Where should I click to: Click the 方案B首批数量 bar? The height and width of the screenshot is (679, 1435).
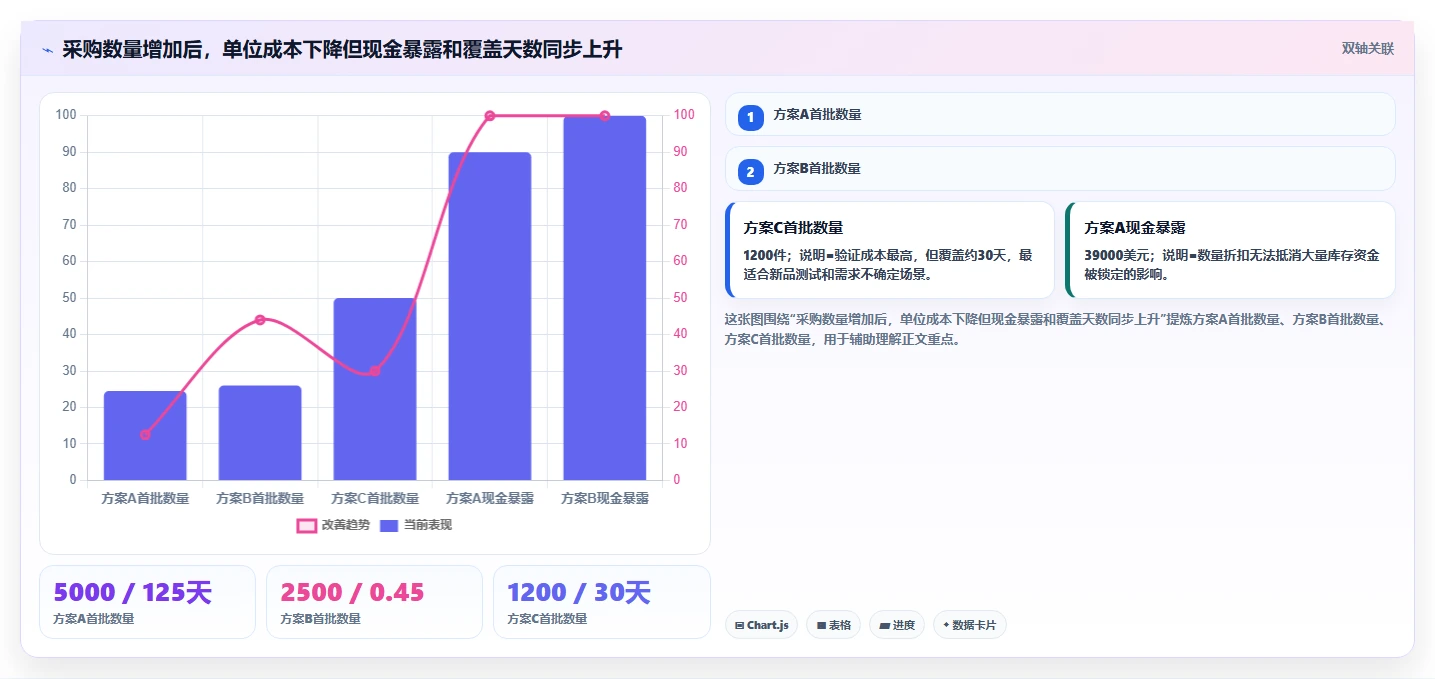coord(260,433)
